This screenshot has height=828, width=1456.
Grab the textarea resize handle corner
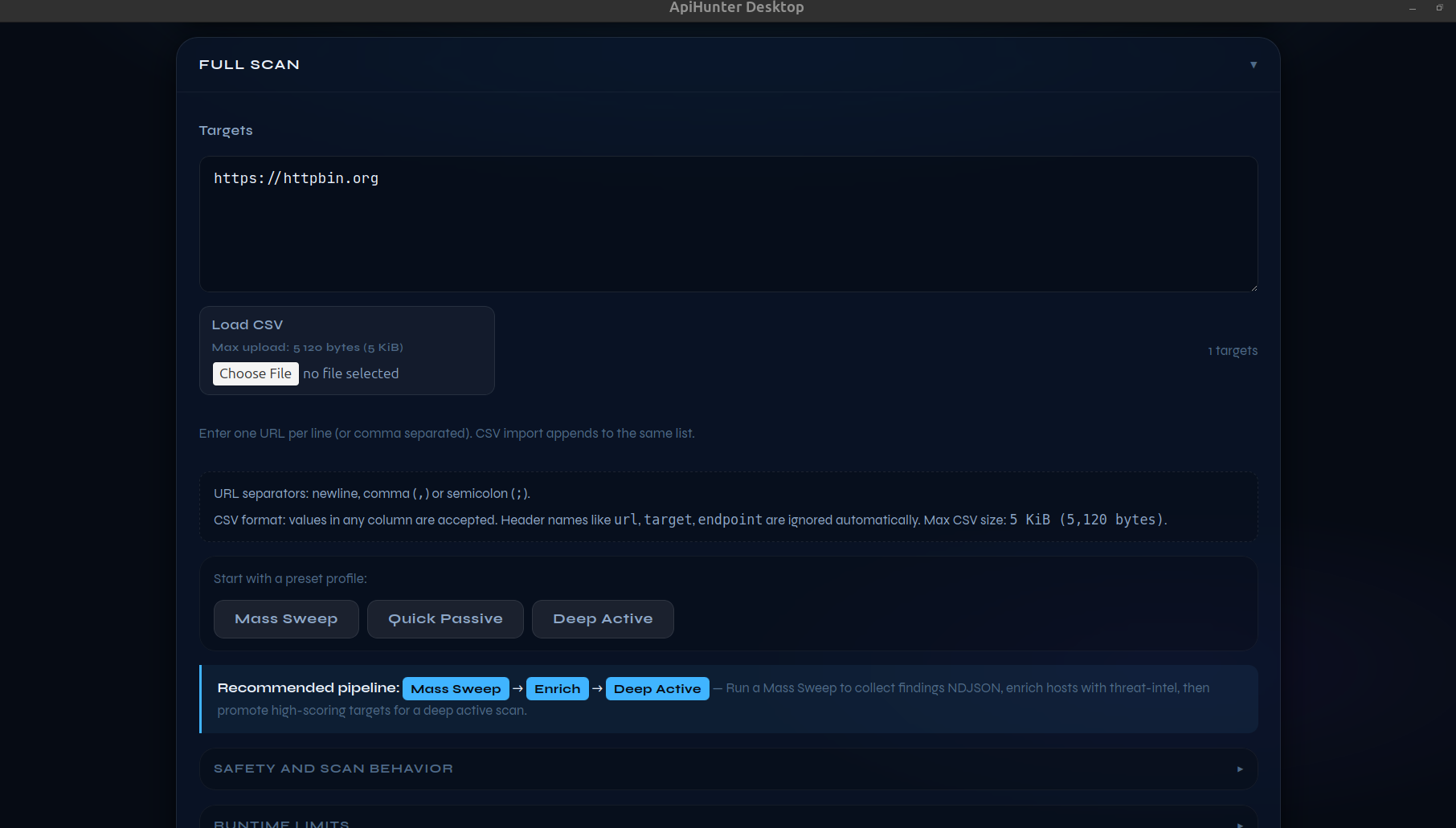pos(1253,287)
